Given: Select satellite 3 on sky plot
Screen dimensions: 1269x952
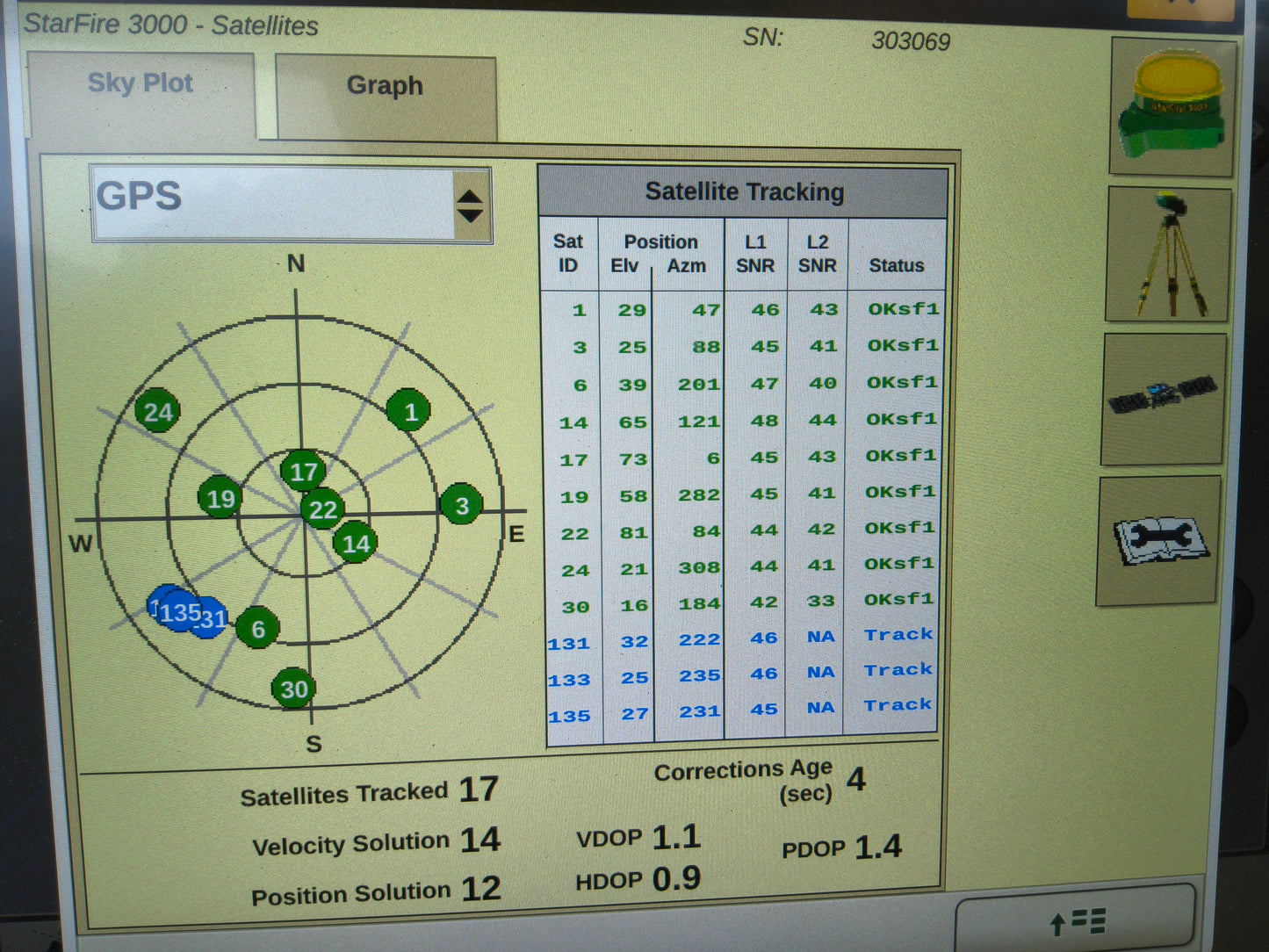Looking at the screenshot, I should click(461, 505).
